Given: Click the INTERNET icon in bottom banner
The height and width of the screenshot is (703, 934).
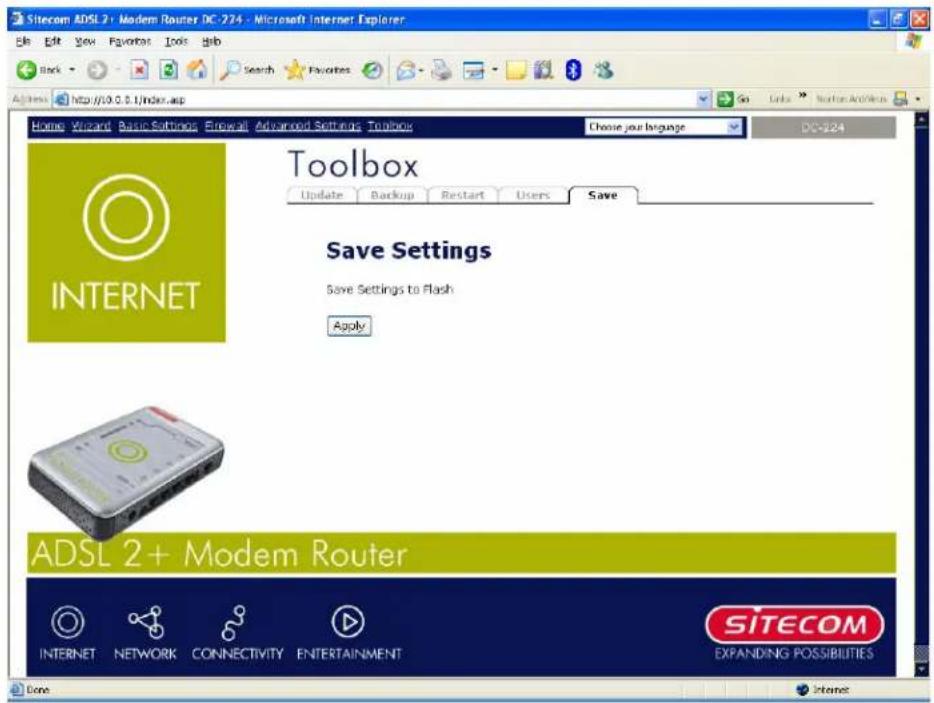Looking at the screenshot, I should coord(67,622).
